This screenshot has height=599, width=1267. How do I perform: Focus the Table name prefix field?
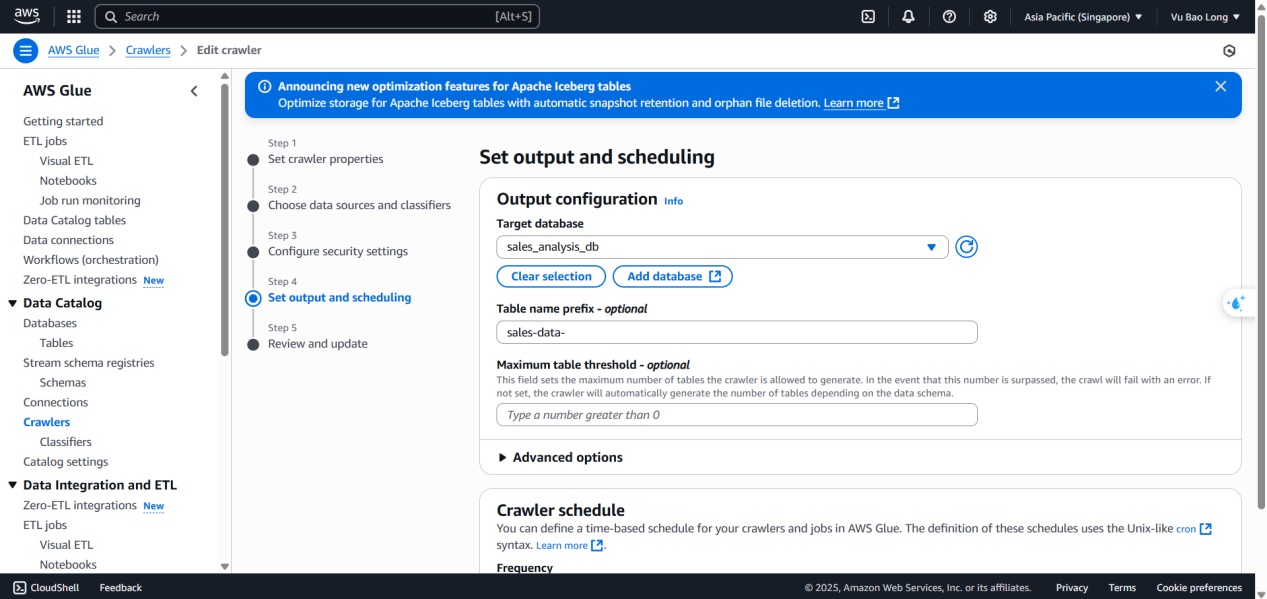737,332
